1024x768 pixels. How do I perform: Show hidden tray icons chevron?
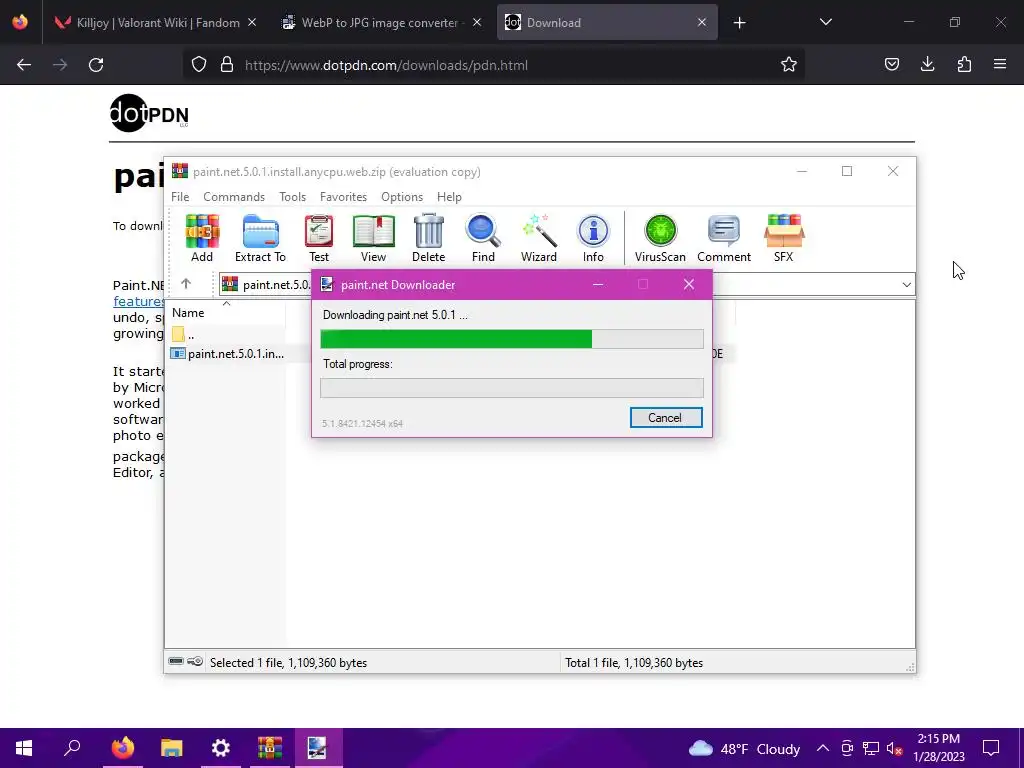click(x=823, y=748)
